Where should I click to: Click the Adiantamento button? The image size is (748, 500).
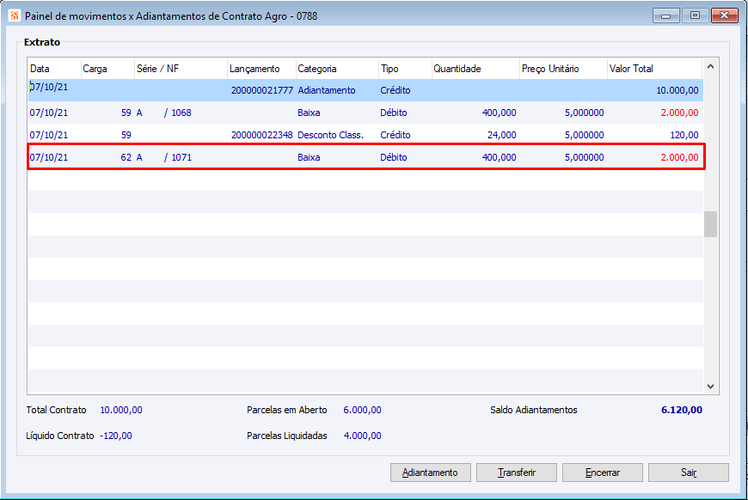[x=430, y=472]
